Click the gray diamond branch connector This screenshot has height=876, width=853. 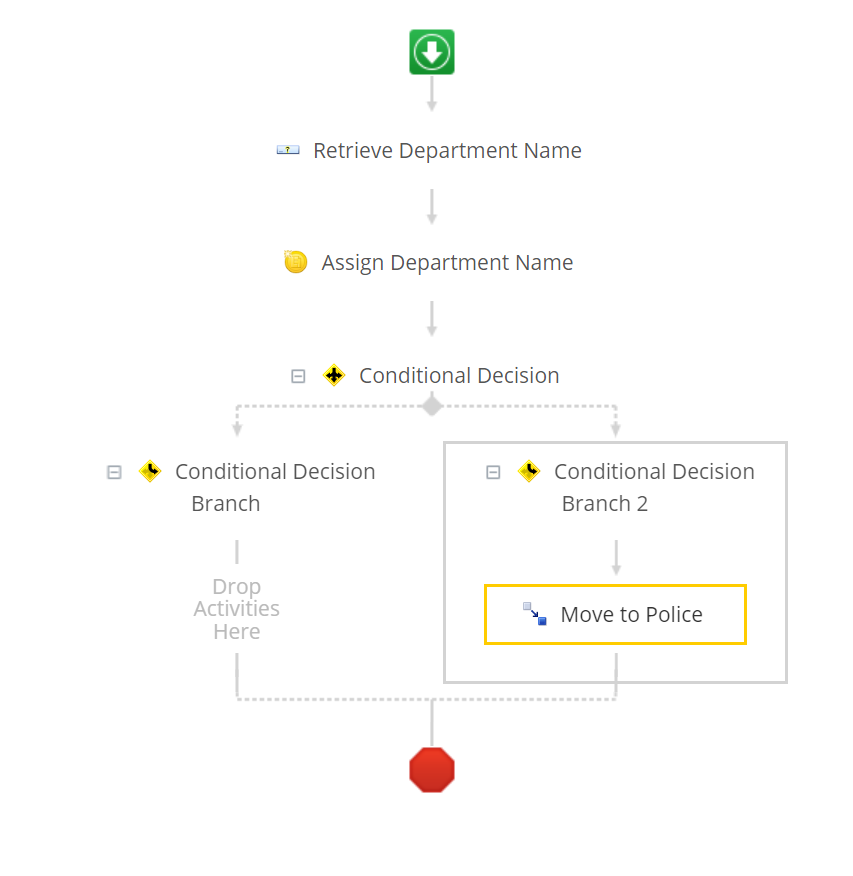pyautogui.click(x=432, y=405)
